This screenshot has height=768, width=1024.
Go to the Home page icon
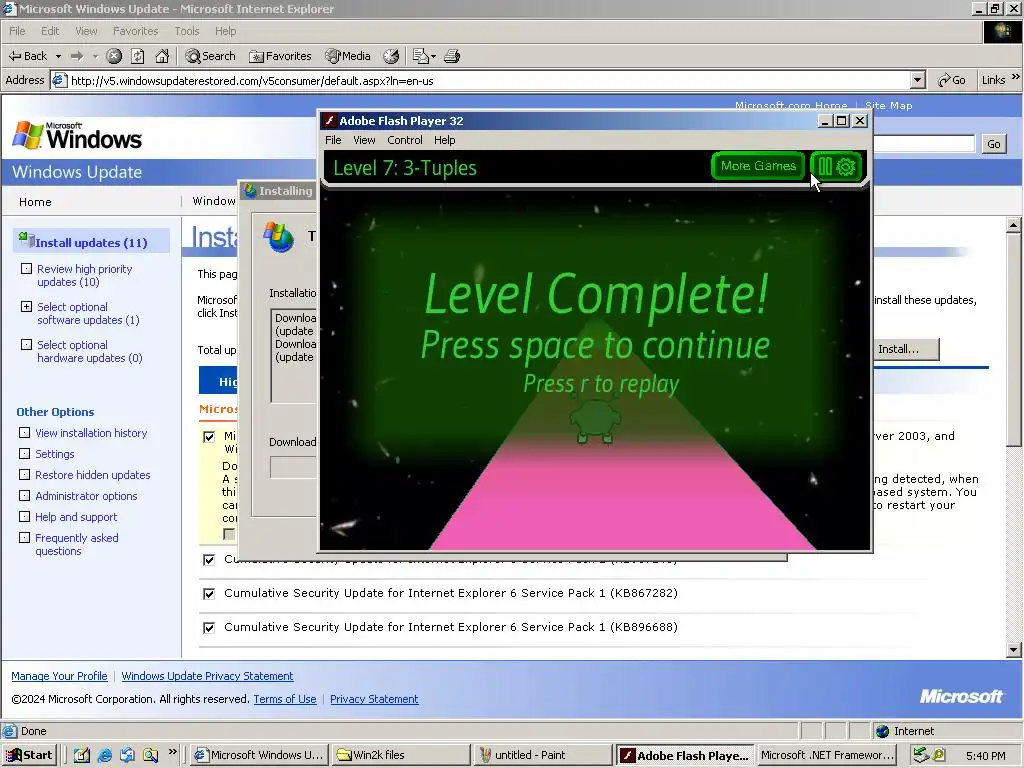(162, 56)
